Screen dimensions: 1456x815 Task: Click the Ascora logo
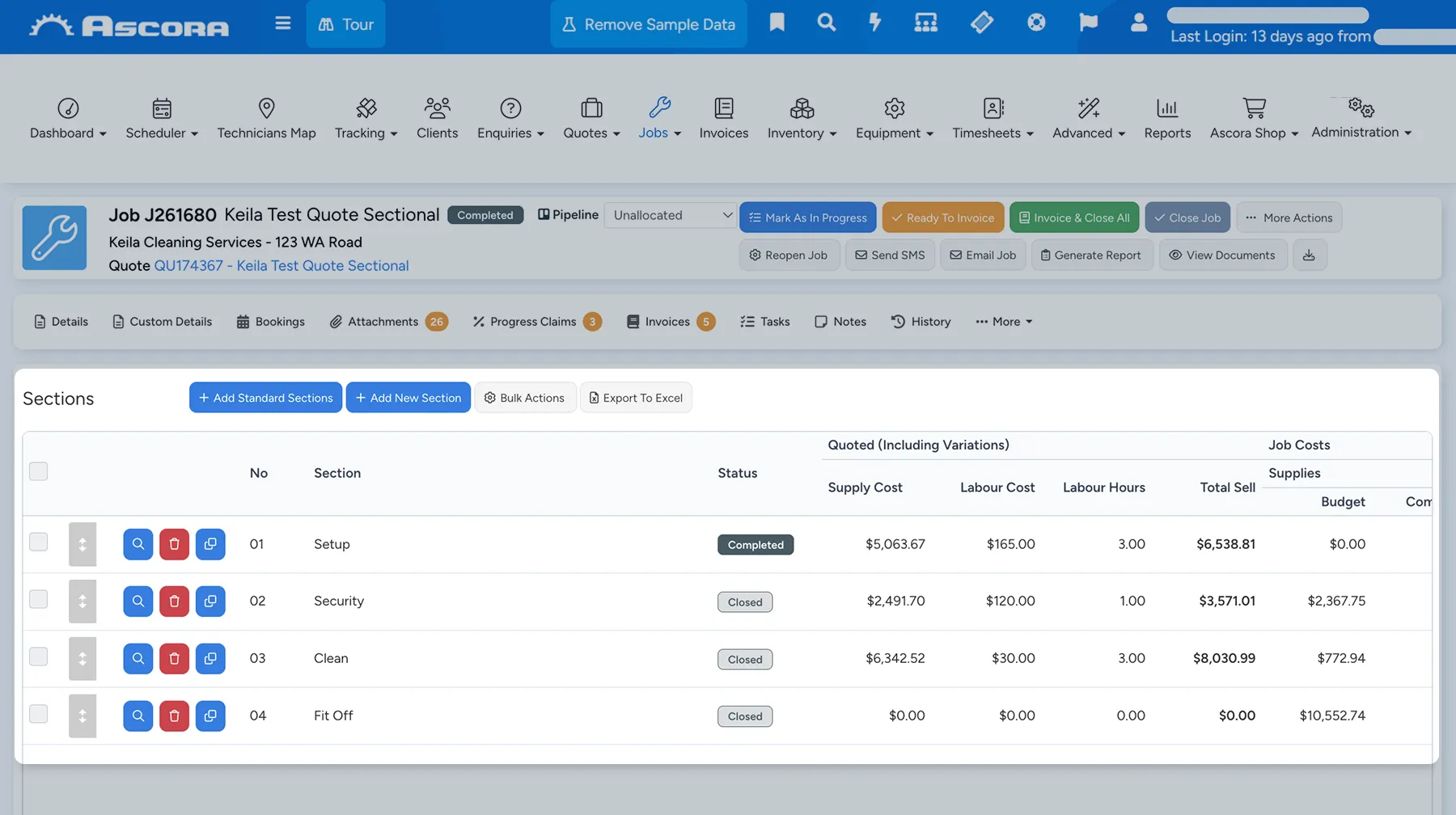[129, 25]
